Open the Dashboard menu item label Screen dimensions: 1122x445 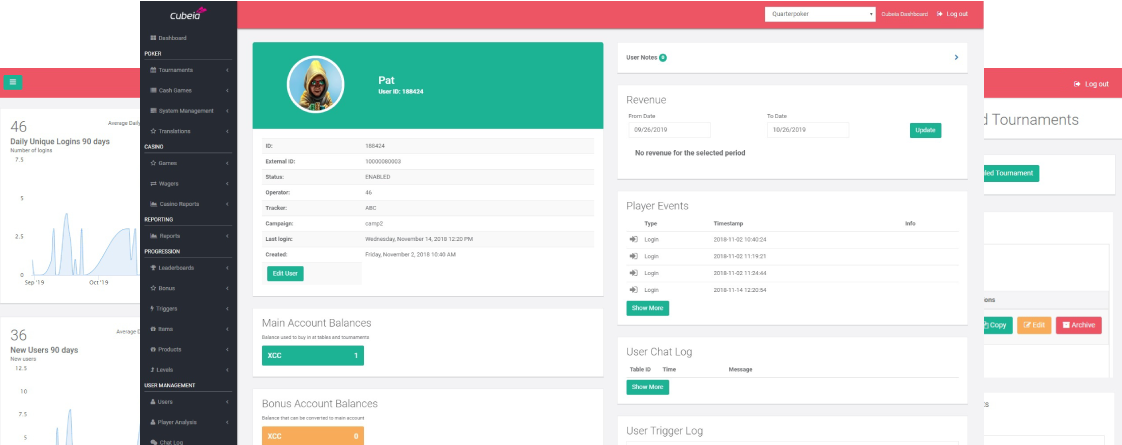172,38
